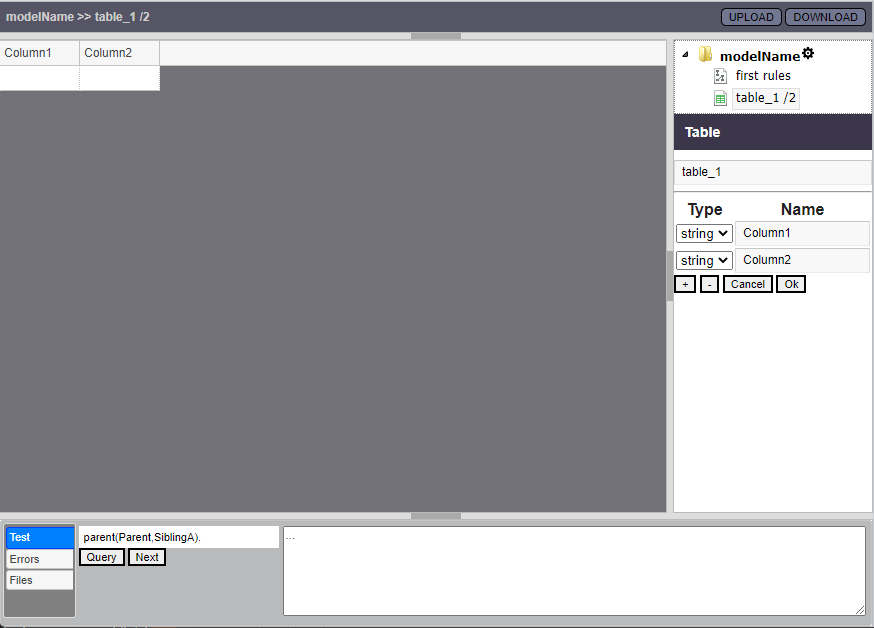Click Next for the next query result
The width and height of the screenshot is (874, 628).
click(147, 557)
